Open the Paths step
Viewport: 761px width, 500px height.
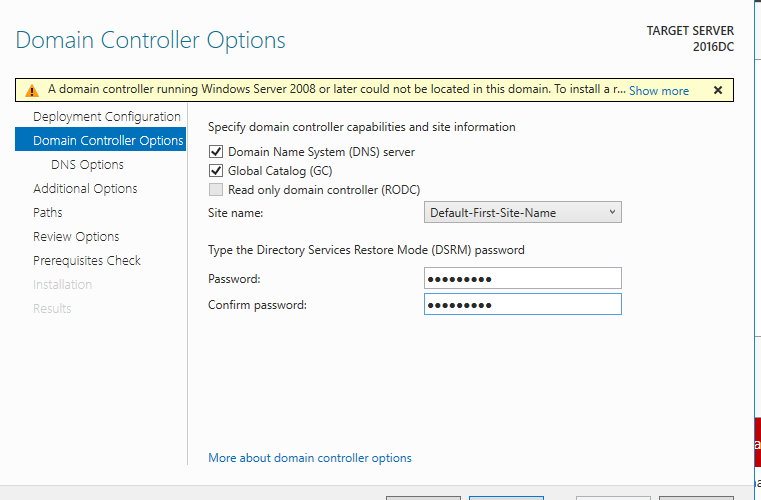47,213
